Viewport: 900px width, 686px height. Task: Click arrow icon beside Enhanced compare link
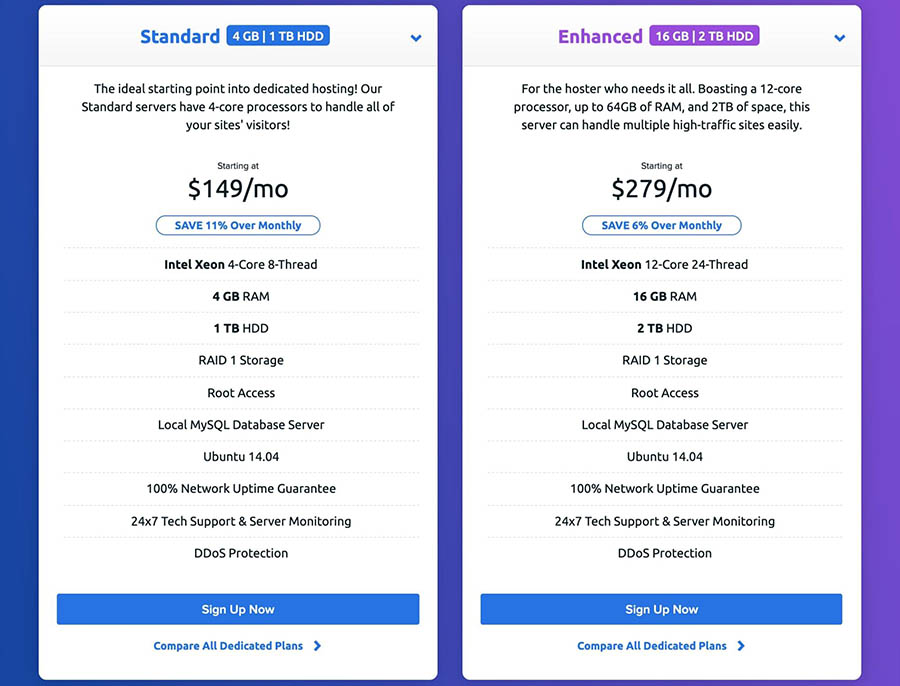(741, 646)
